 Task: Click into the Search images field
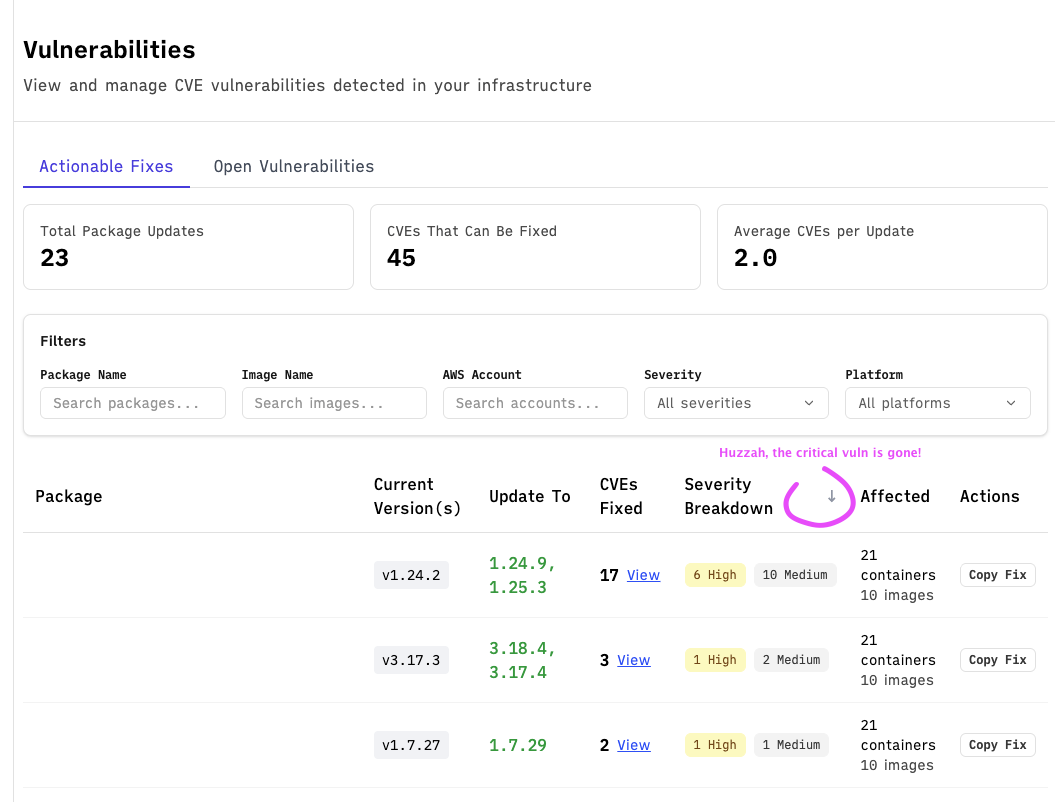coord(334,403)
